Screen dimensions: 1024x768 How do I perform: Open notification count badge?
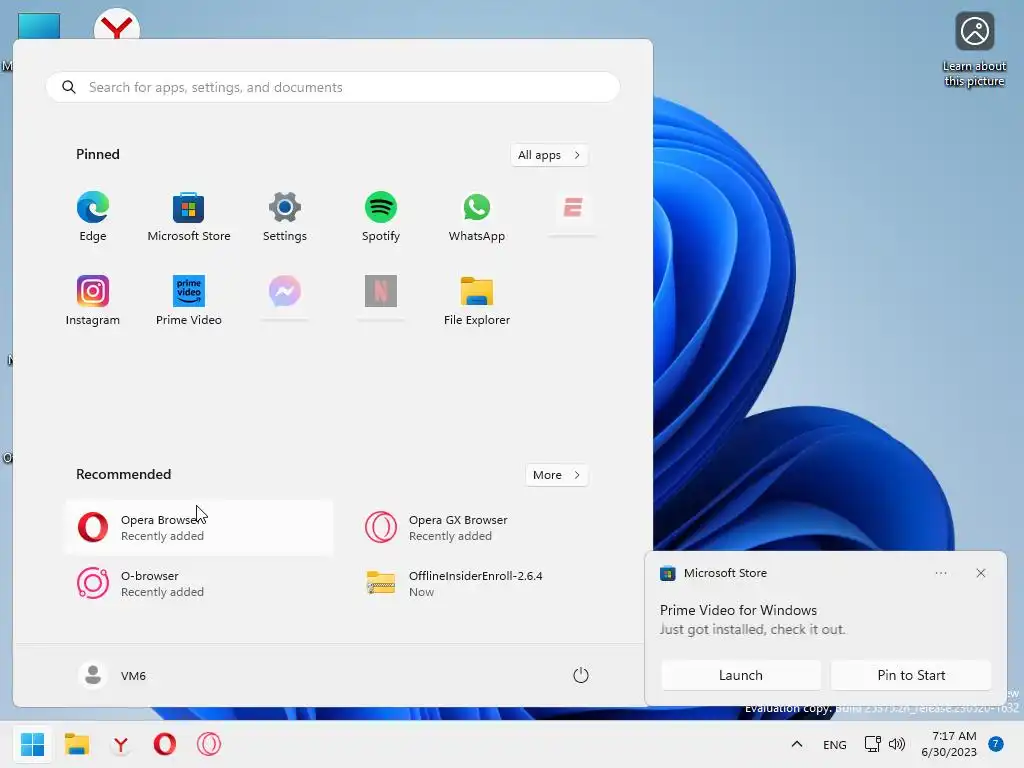(996, 744)
